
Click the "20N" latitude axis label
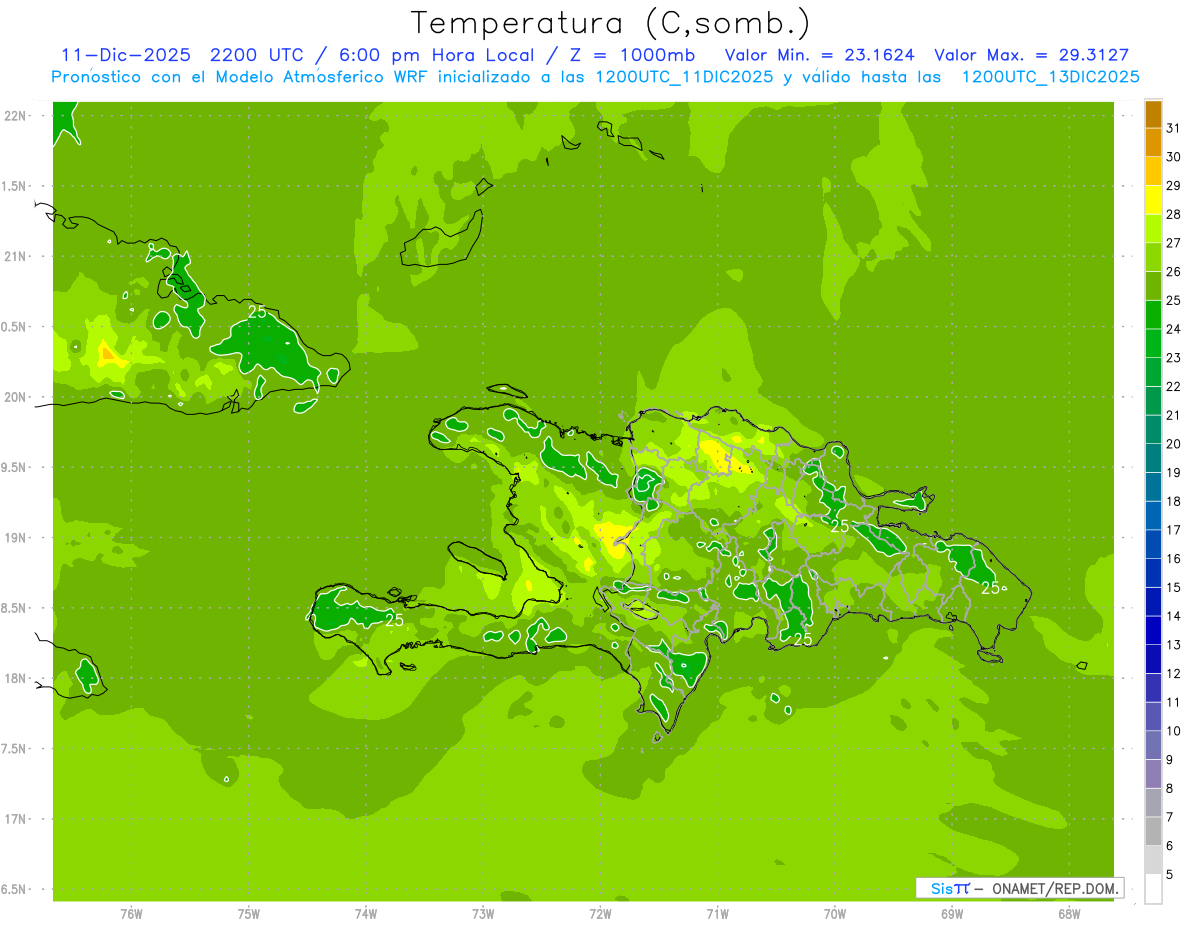pos(15,397)
